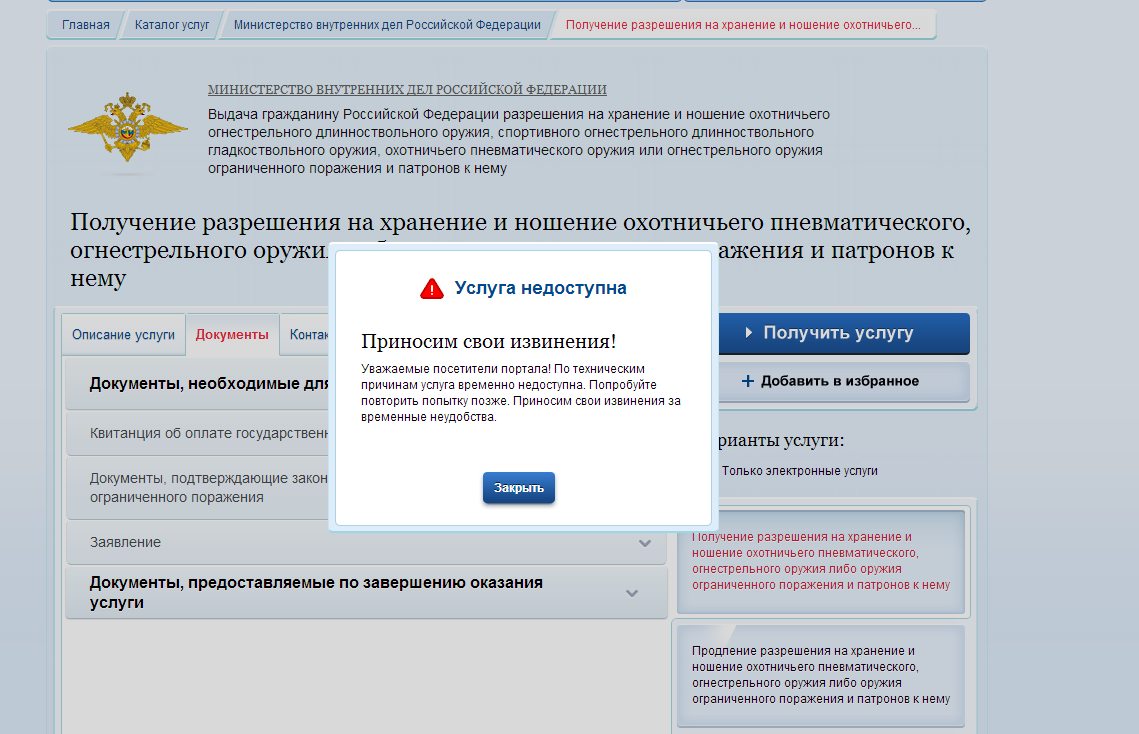The height and width of the screenshot is (734, 1139).
Task: Close the dialog with the Закрыть button
Action: 518,488
